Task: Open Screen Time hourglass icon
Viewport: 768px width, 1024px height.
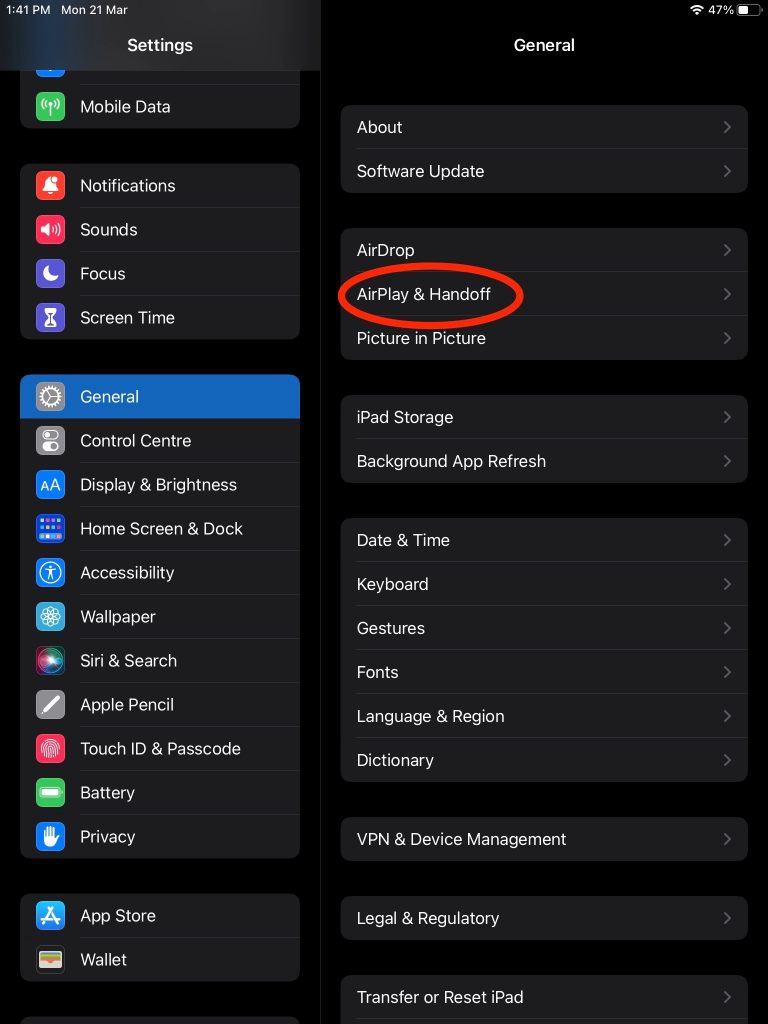Action: click(x=50, y=318)
